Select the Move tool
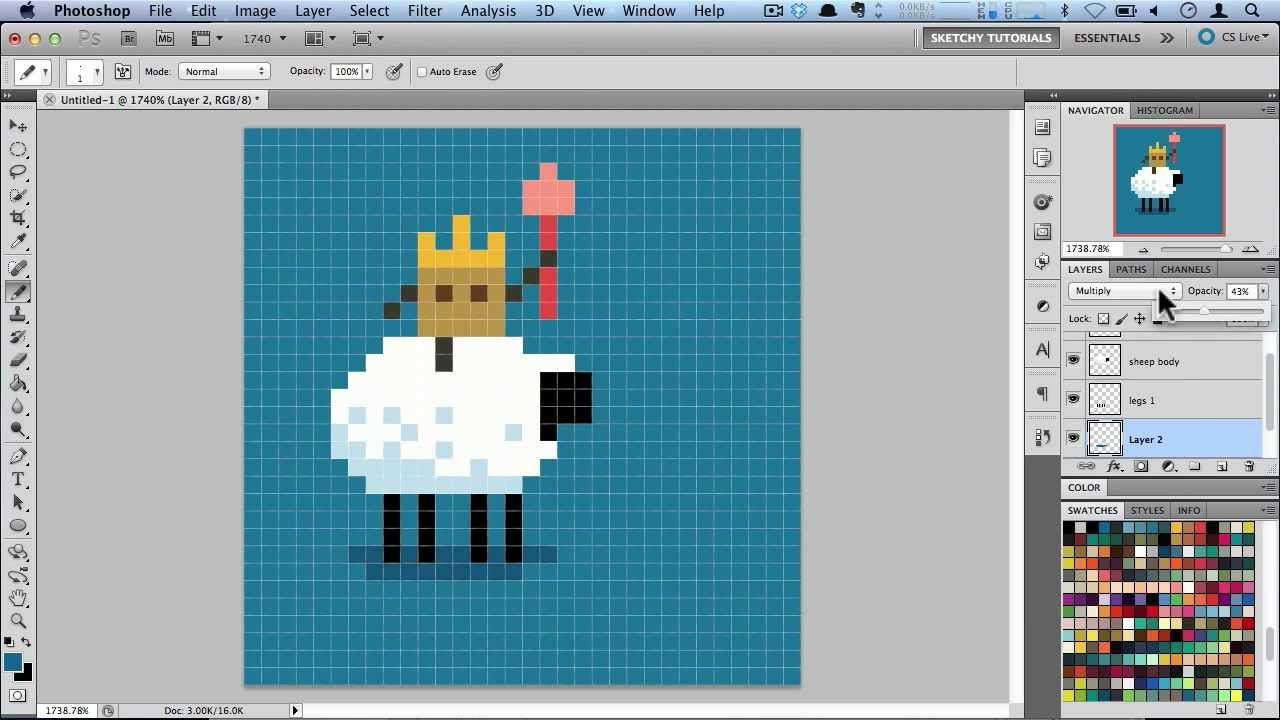Screen dimensions: 1280x720 pyautogui.click(x=18, y=126)
